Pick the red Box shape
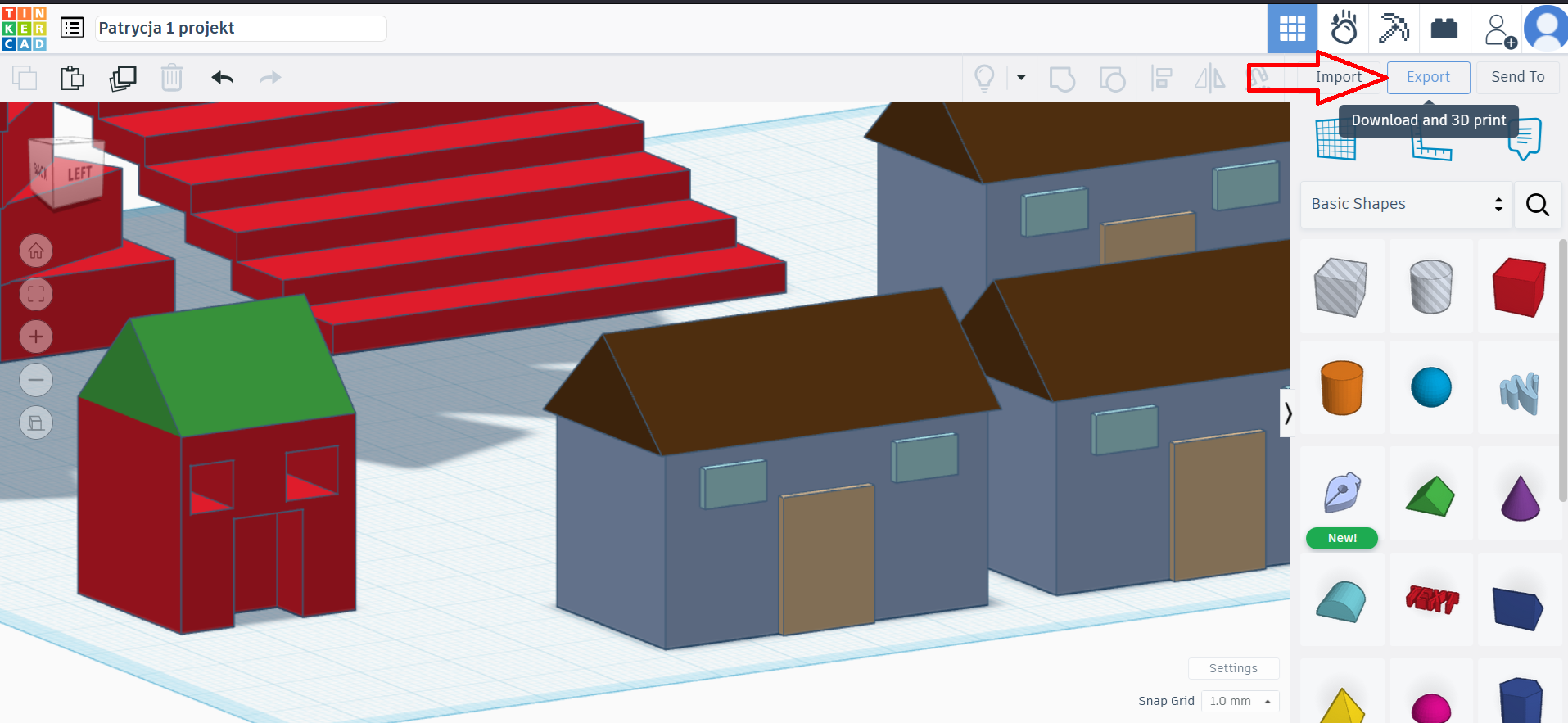This screenshot has height=723, width=1568. 1519,287
